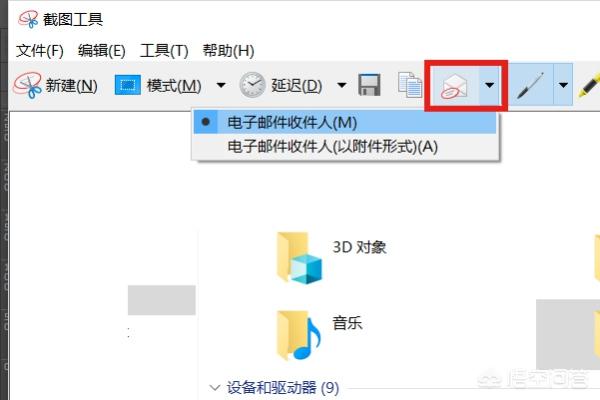Expand the Pen options dropdown arrow
Viewport: 600px width, 400px height.
[563, 85]
